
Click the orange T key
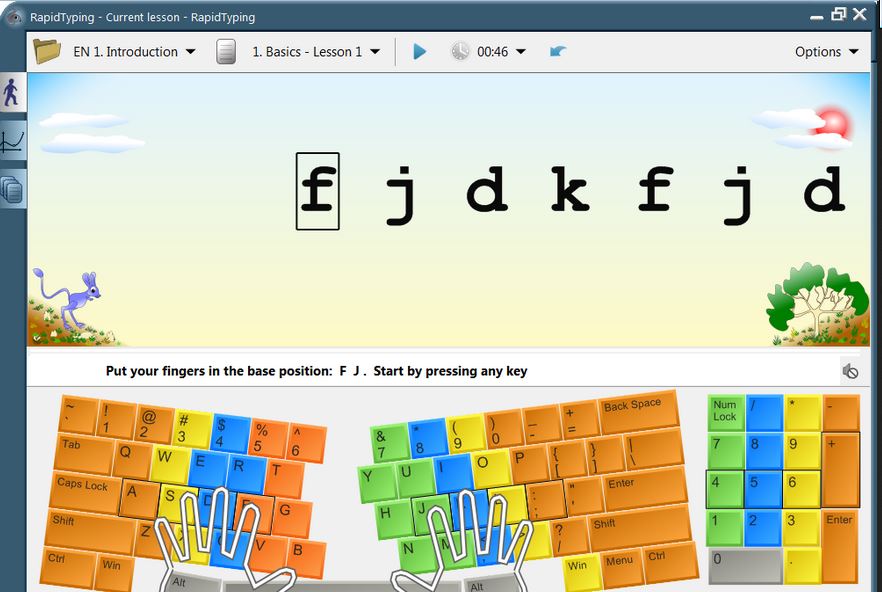coord(284,477)
